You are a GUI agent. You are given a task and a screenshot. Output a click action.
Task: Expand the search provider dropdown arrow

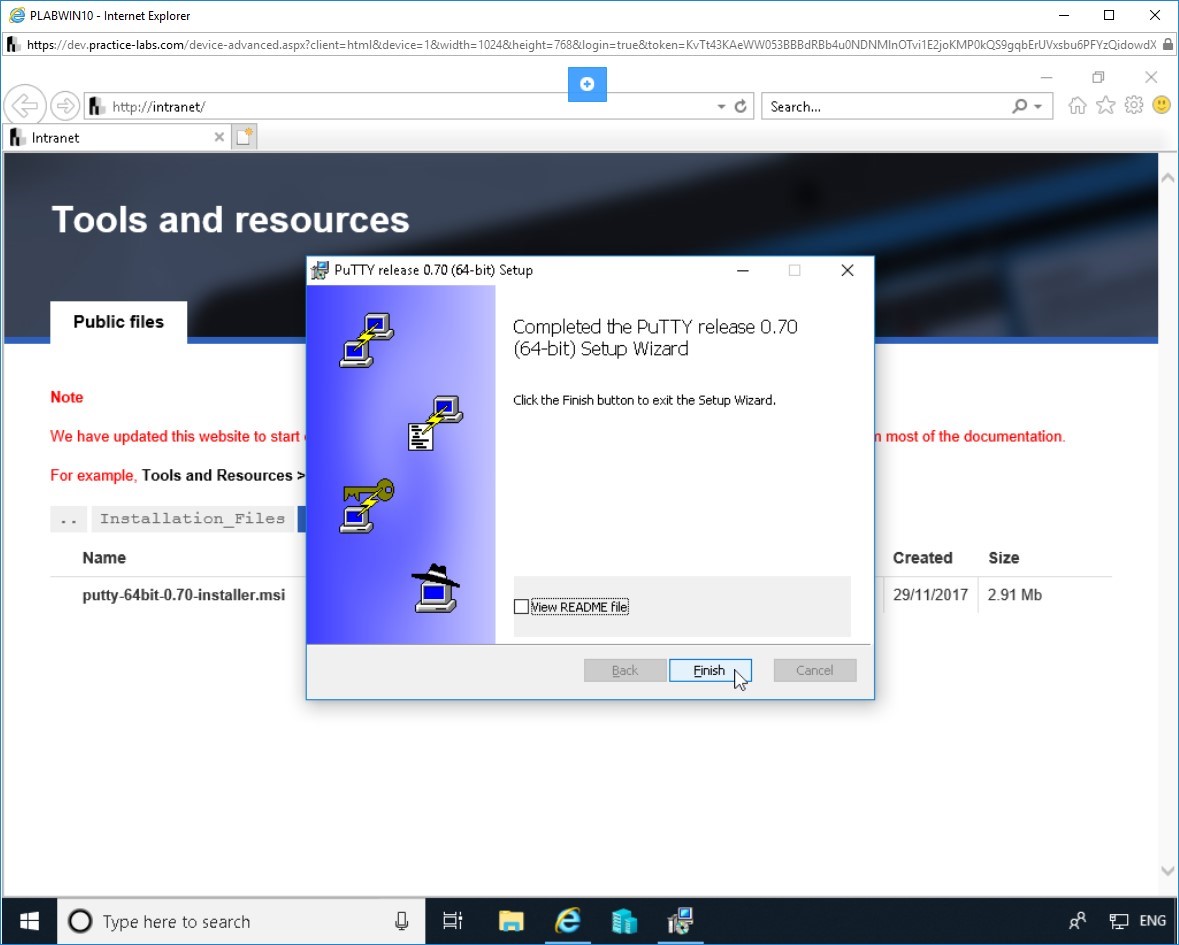[1038, 107]
